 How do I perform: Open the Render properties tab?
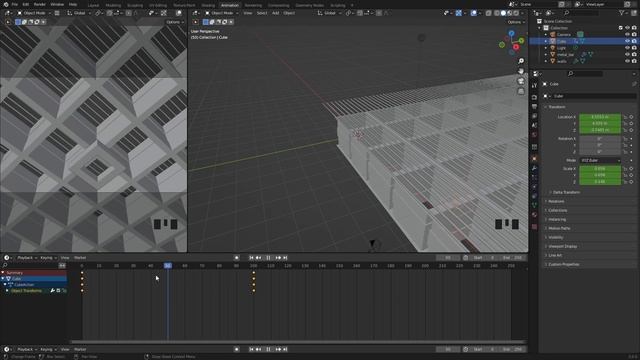tap(534, 97)
